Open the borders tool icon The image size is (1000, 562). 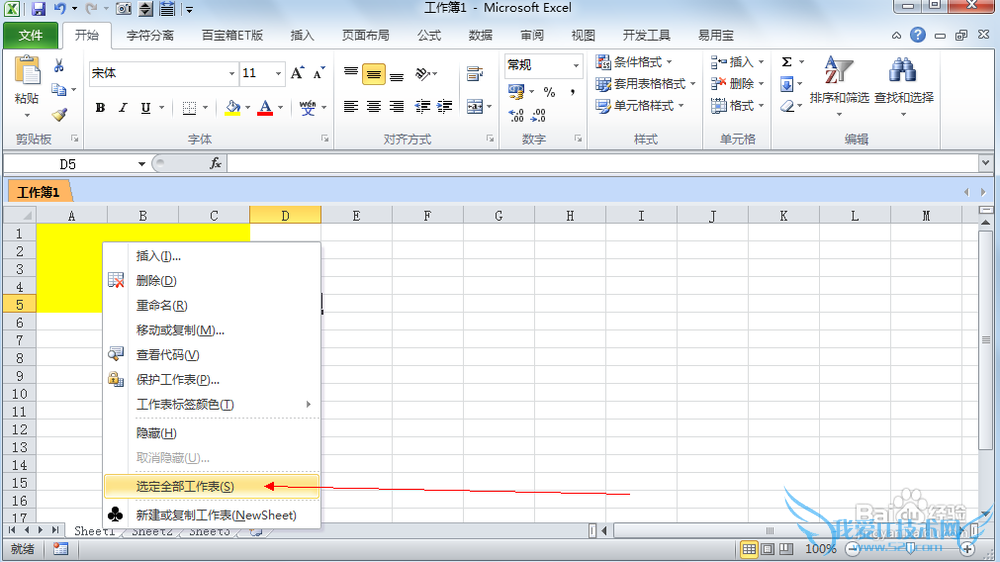coord(189,108)
